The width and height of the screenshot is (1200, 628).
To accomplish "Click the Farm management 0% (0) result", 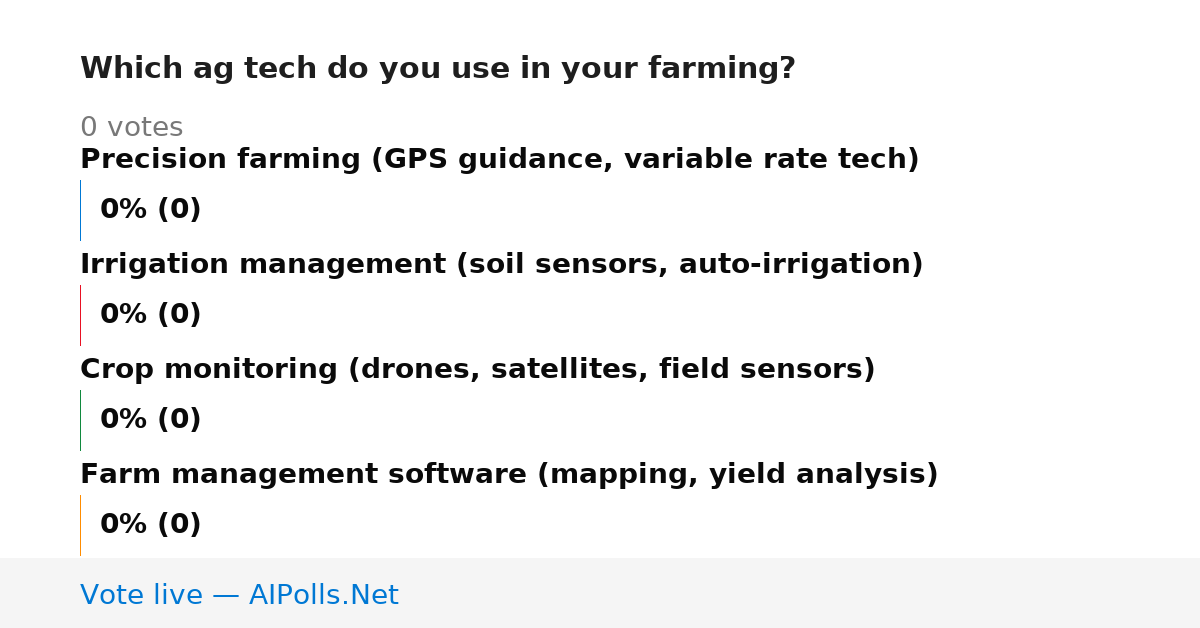I will [x=150, y=525].
